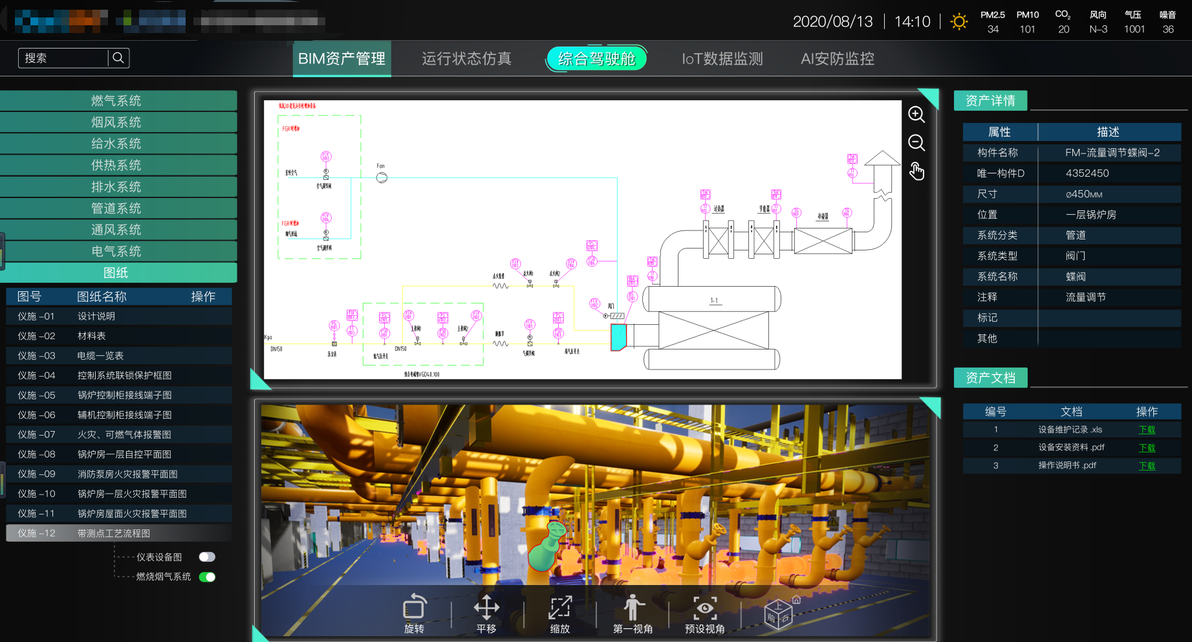
Task: Download the 设备维护记录.xls document
Action: (1146, 429)
